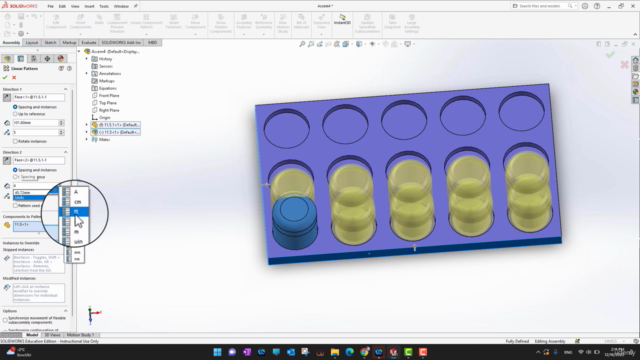Click the Reference Geometry icon

[264, 17]
